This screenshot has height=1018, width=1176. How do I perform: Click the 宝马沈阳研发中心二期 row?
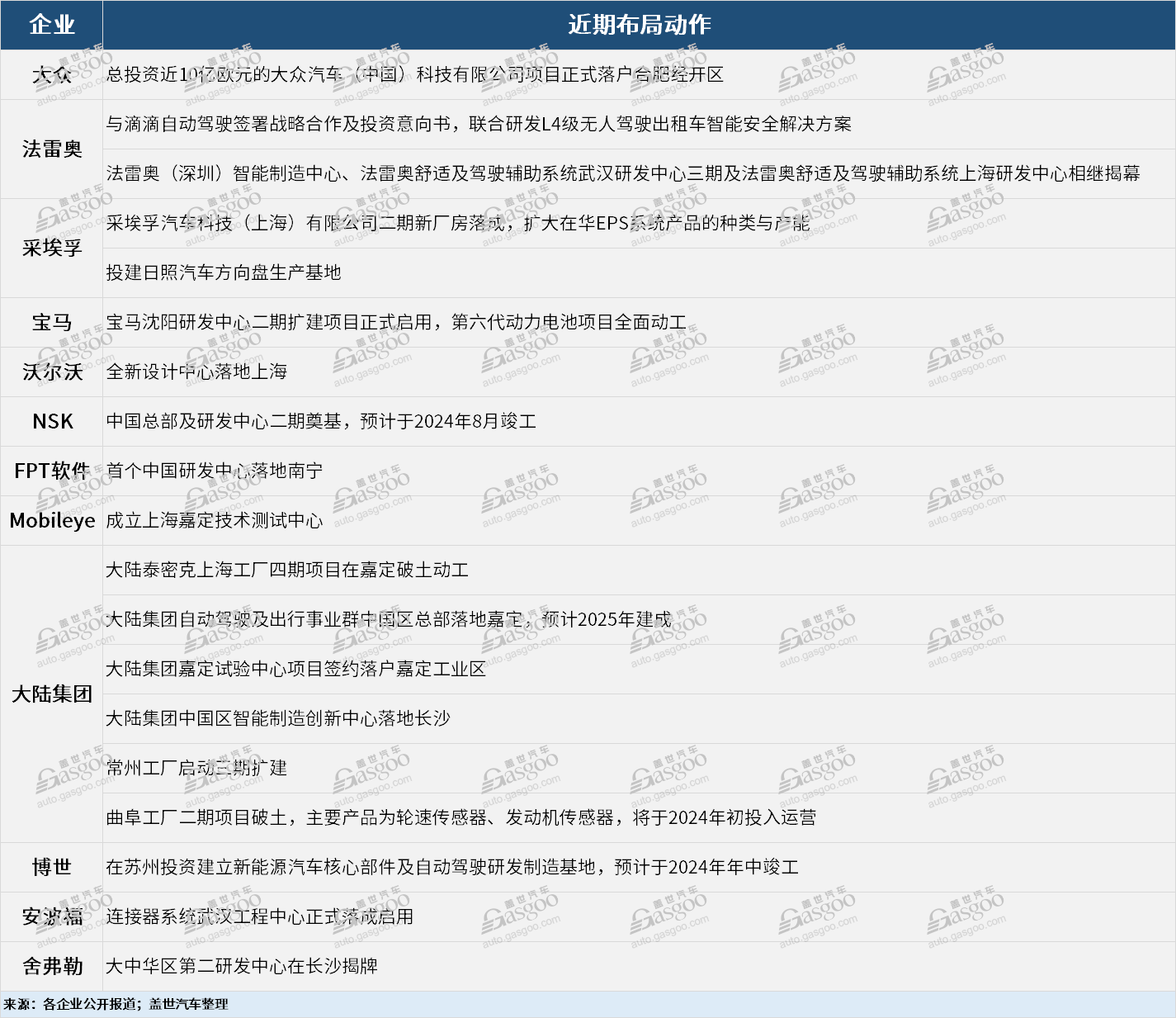(x=639, y=323)
